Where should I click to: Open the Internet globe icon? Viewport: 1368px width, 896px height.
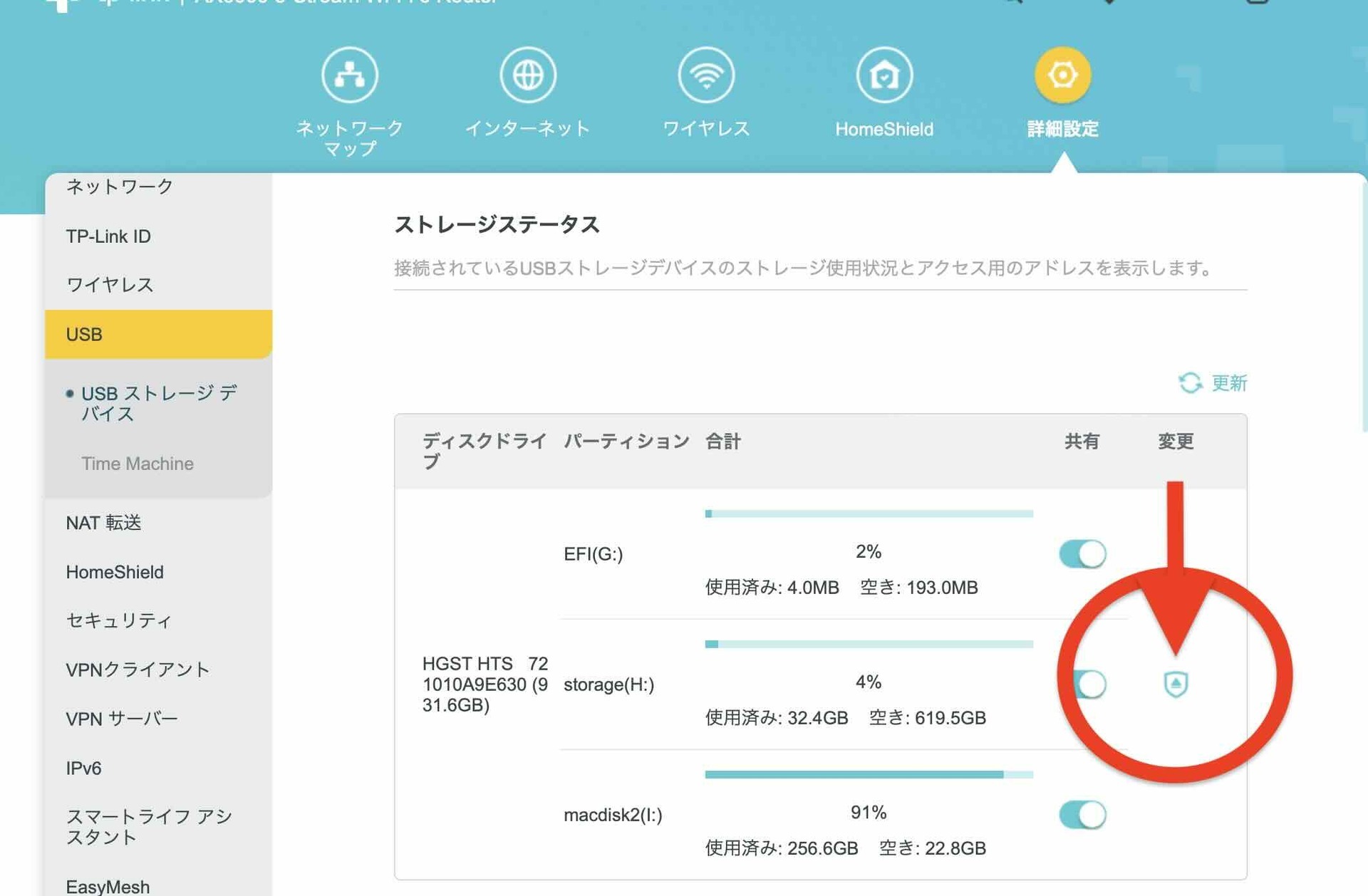tap(527, 75)
